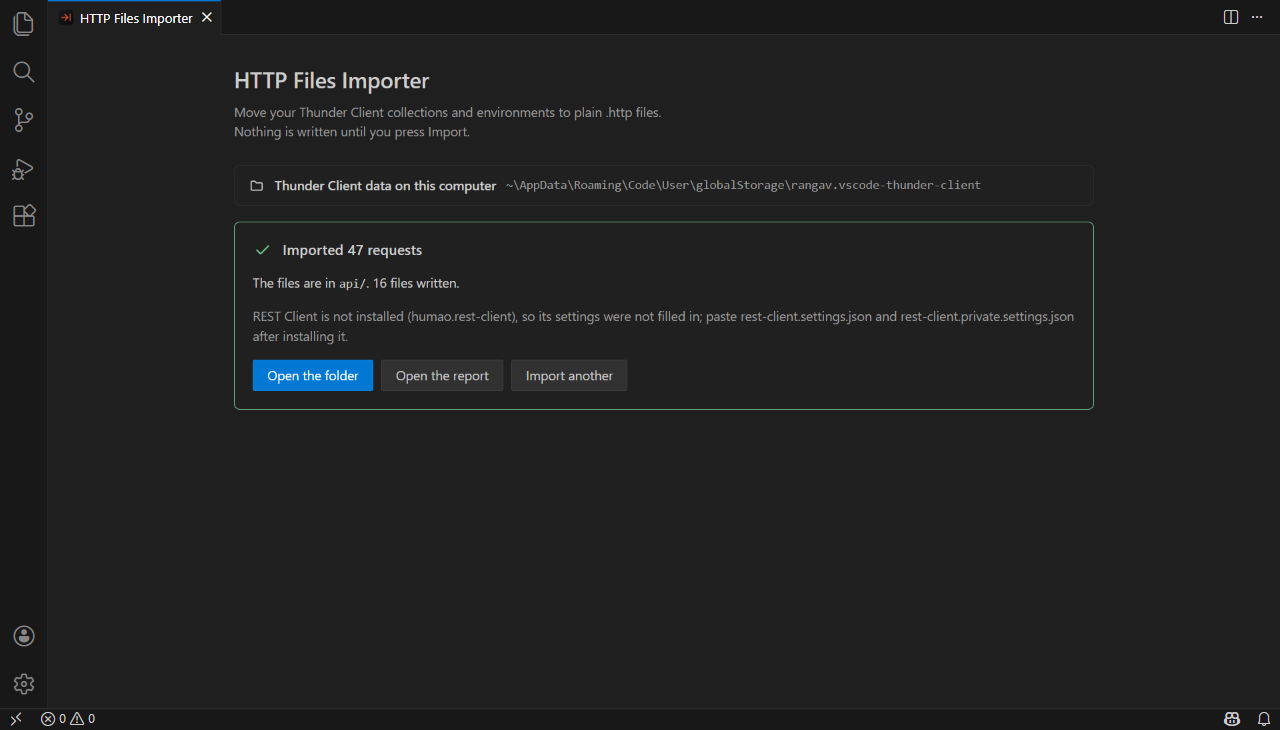Screen dimensions: 1280x730
Task: Click the remote window indicator in status bar
Action: point(16,719)
